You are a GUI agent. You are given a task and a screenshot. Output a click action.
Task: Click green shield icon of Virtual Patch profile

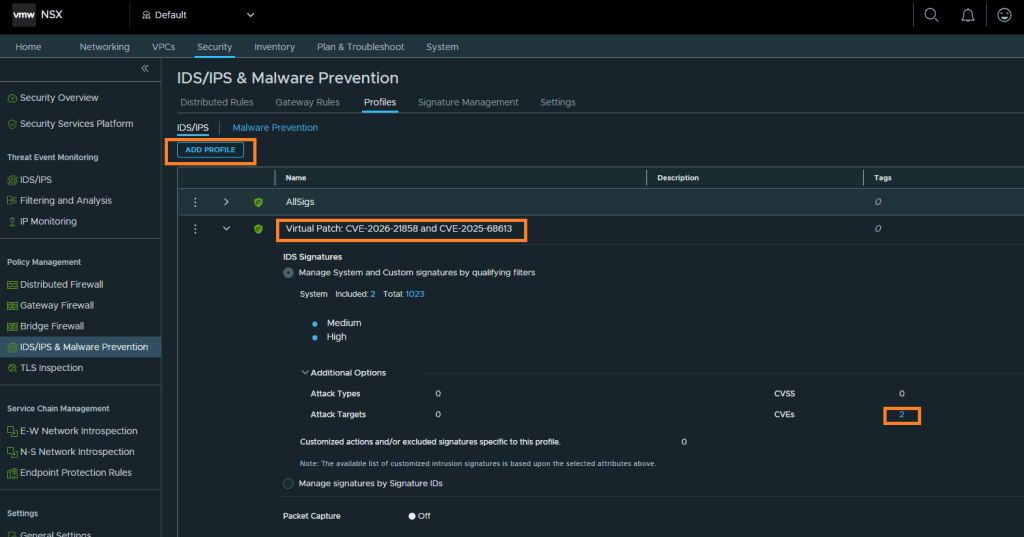pyautogui.click(x=259, y=229)
